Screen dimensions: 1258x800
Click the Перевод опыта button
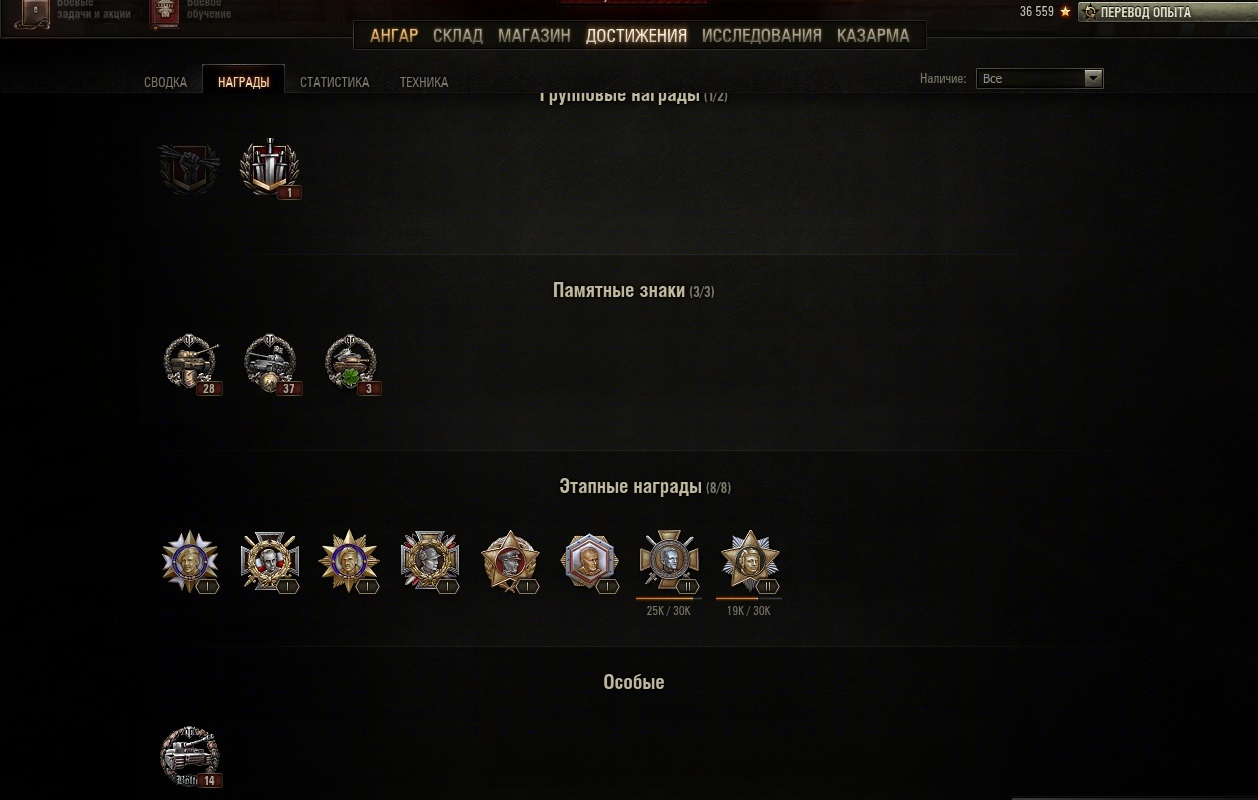click(x=1145, y=12)
